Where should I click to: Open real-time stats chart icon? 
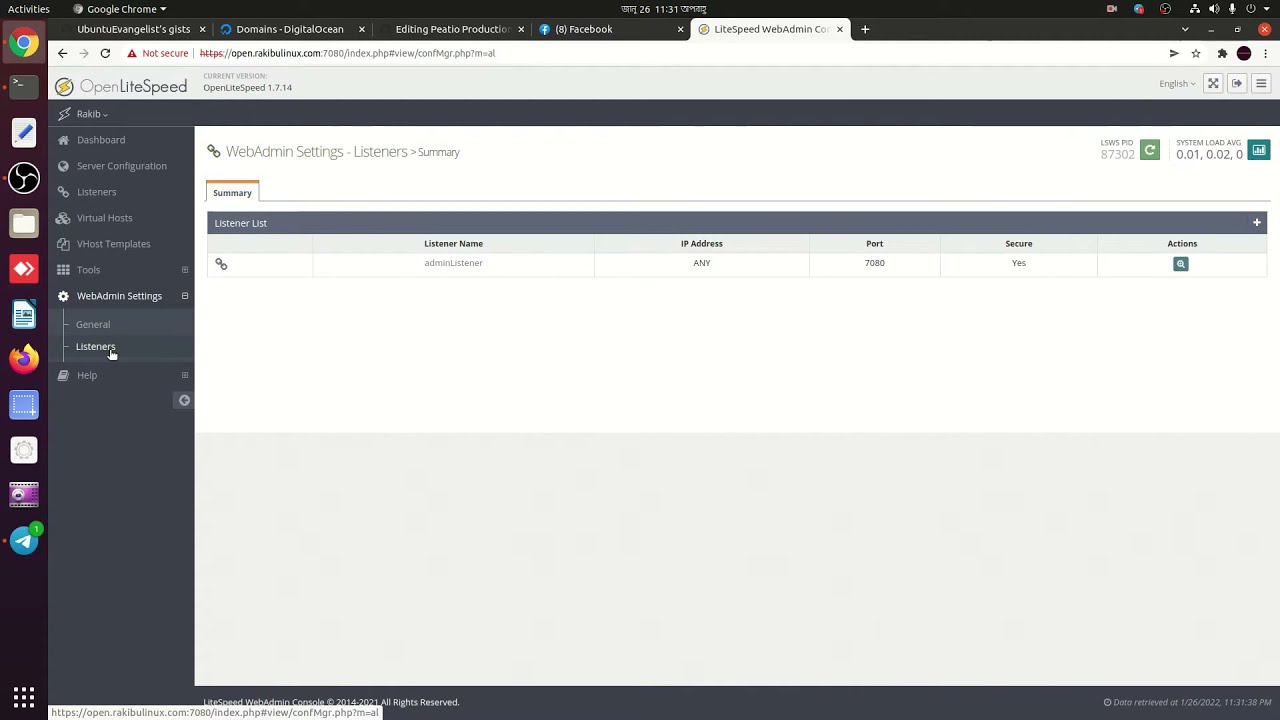[x=1259, y=151]
